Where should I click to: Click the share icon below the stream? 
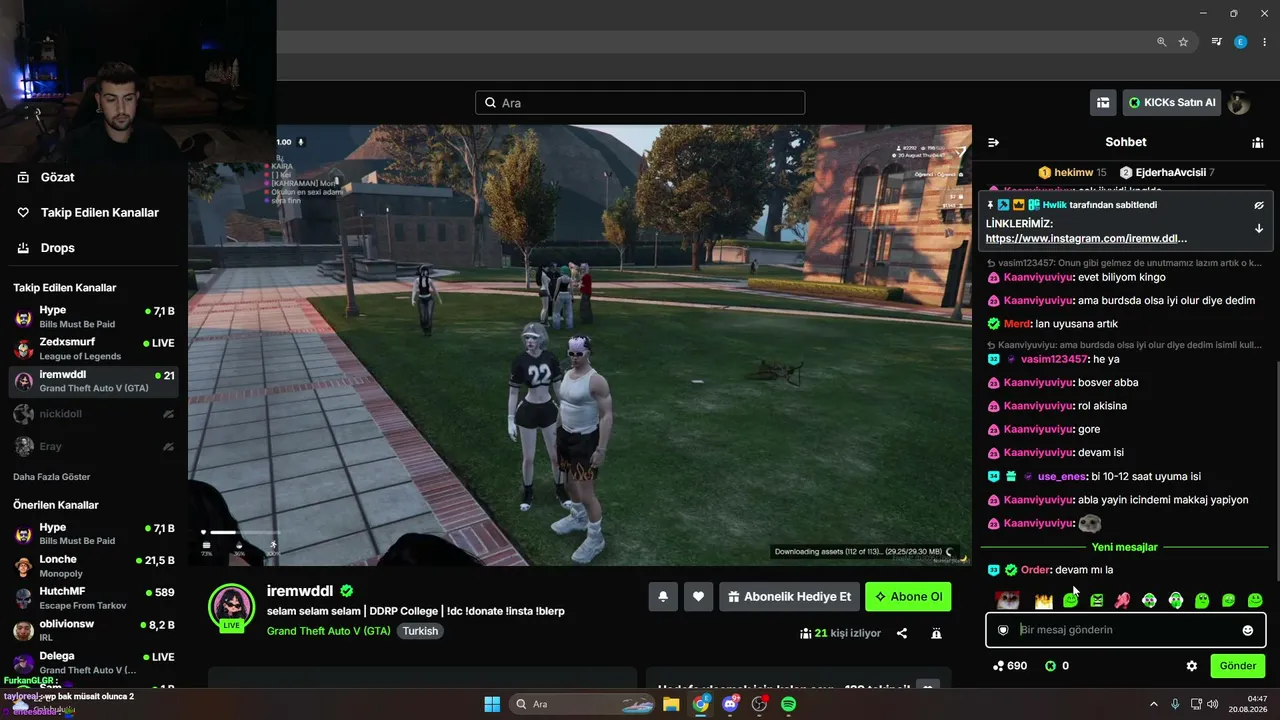point(902,633)
